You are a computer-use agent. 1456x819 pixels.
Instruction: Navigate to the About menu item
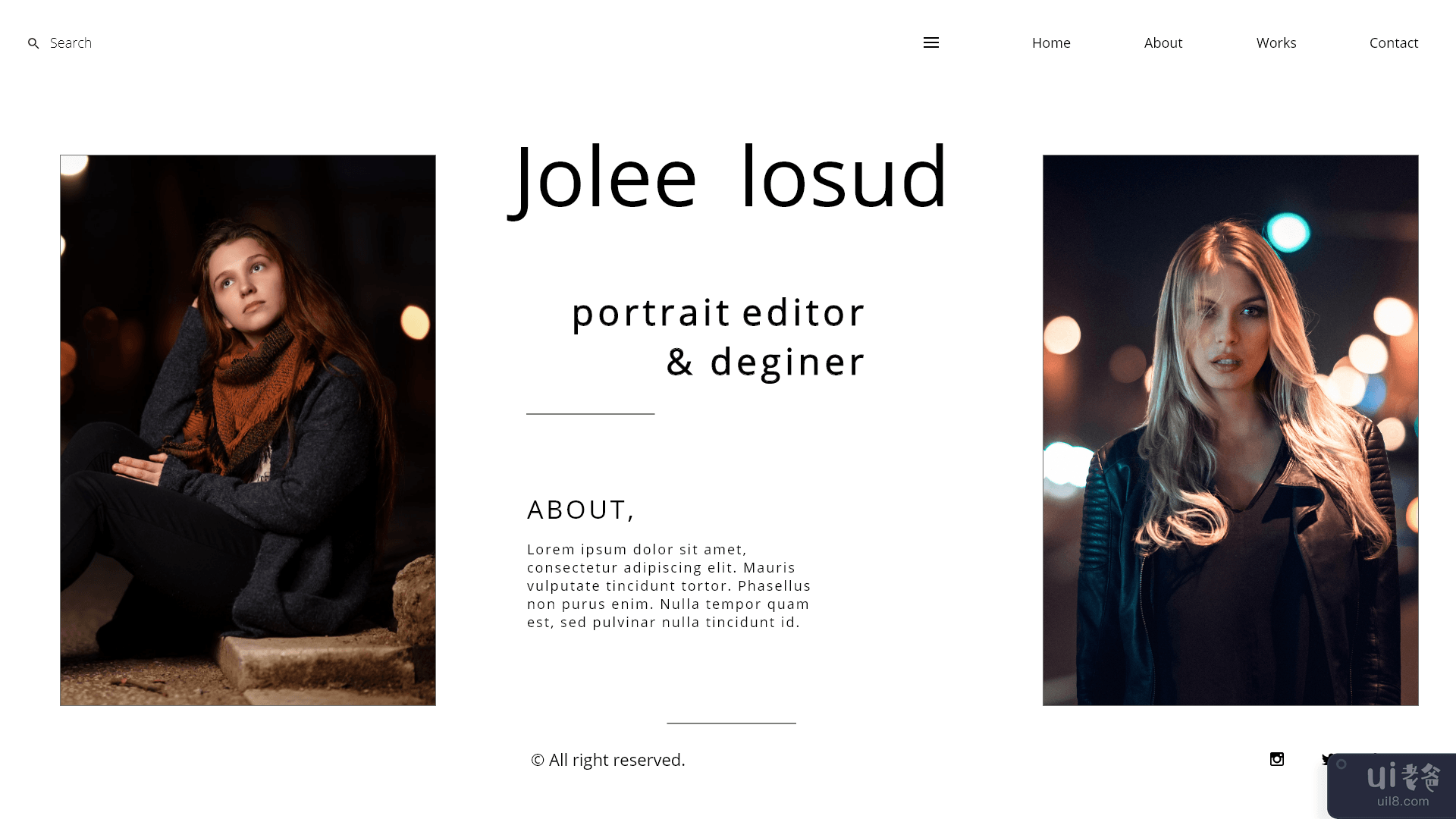(1163, 42)
